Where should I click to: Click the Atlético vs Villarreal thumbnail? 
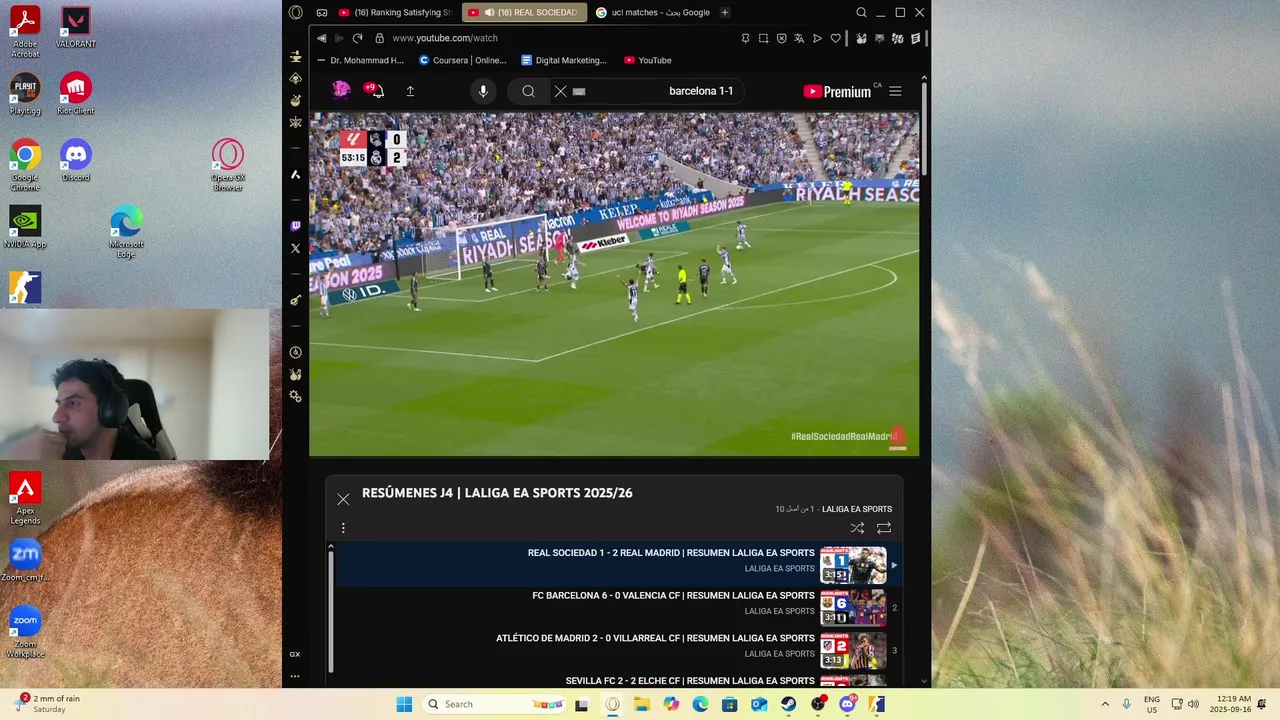(853, 650)
